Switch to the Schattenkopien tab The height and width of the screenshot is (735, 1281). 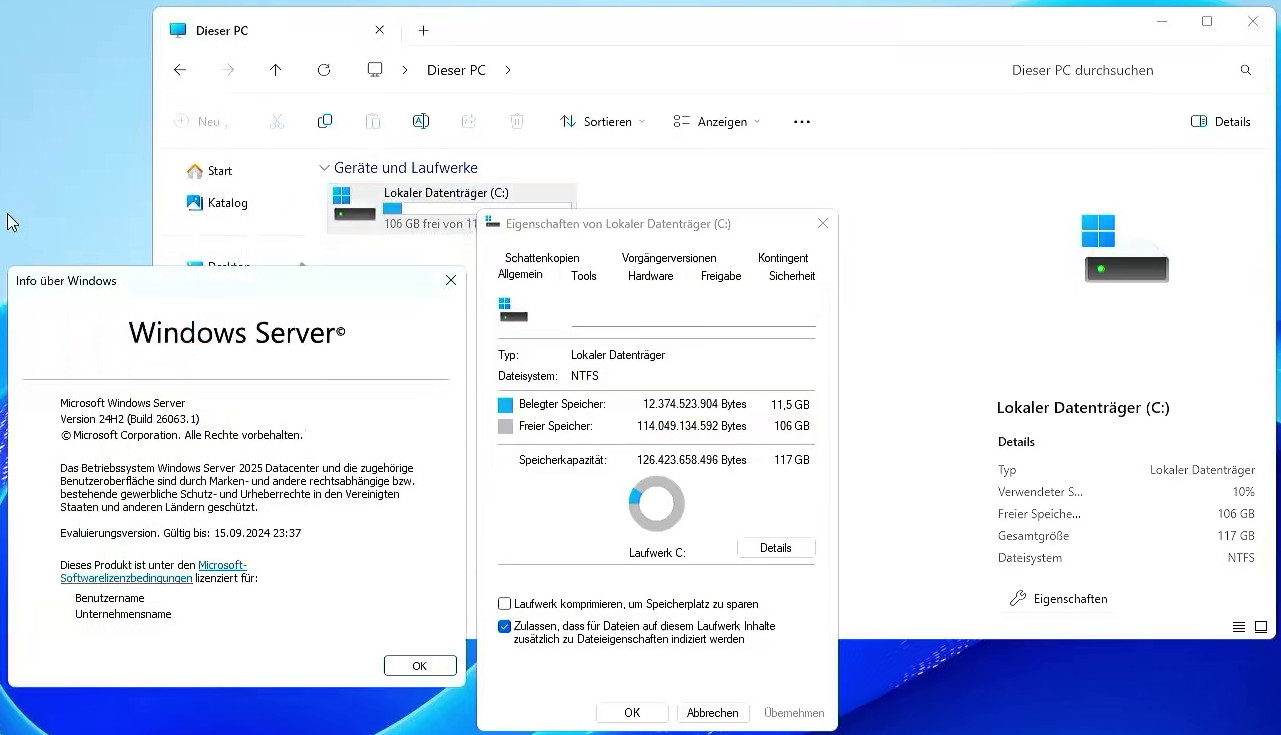[542, 258]
